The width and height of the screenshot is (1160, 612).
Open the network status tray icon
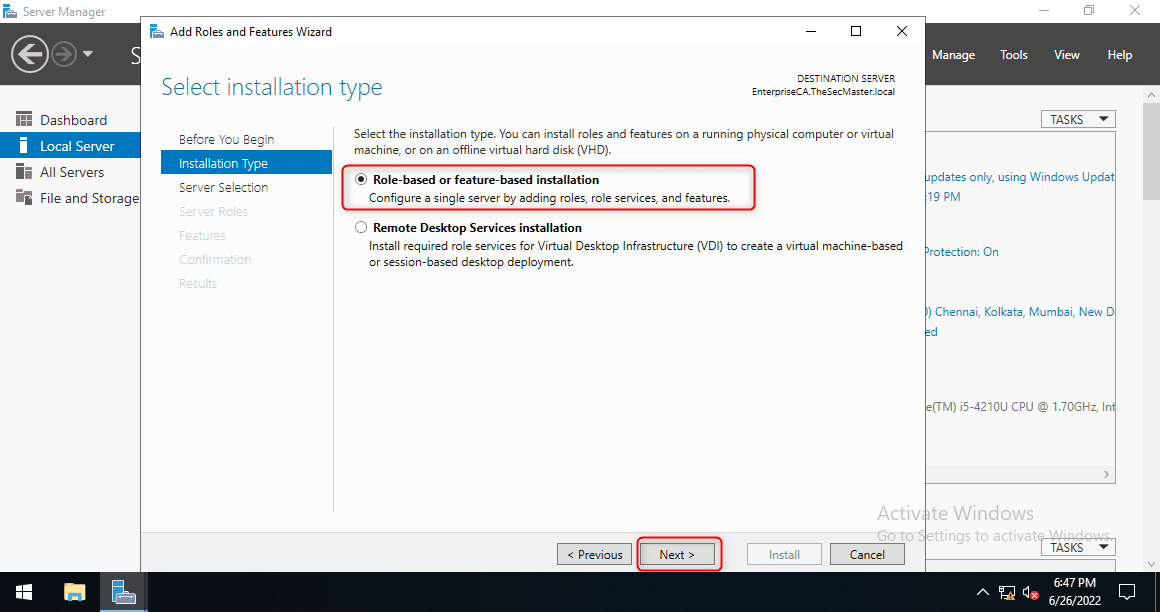tap(1007, 593)
